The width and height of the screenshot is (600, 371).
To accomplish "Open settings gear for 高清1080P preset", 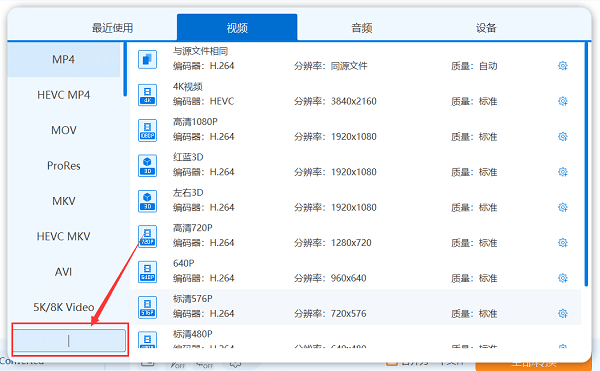I will (562, 137).
